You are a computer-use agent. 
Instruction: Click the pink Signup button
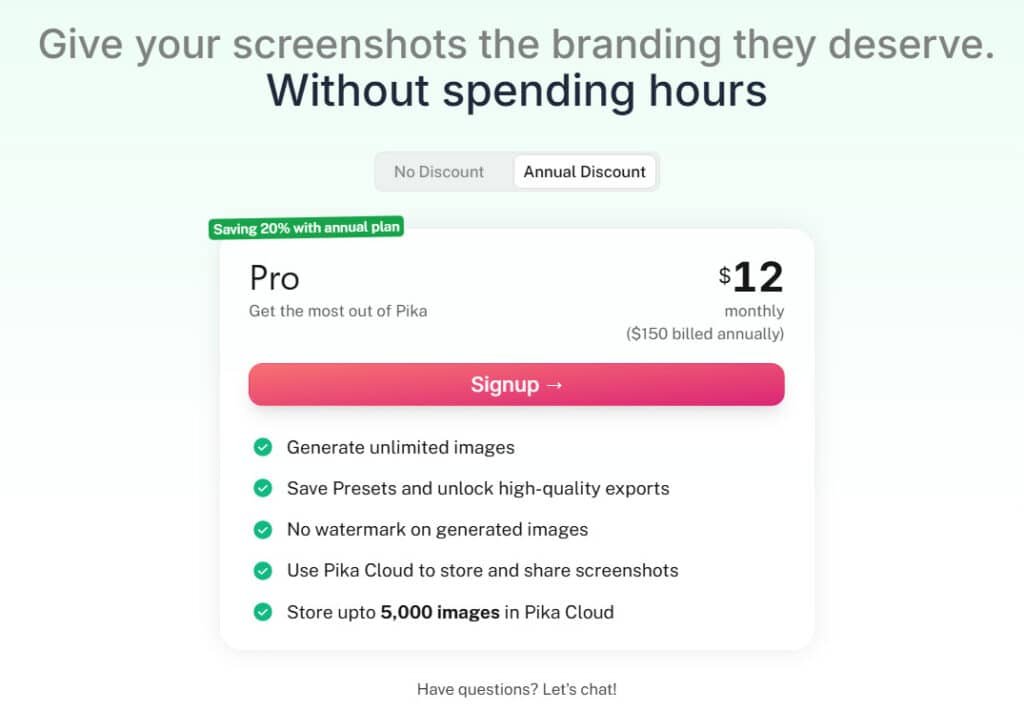coord(516,385)
